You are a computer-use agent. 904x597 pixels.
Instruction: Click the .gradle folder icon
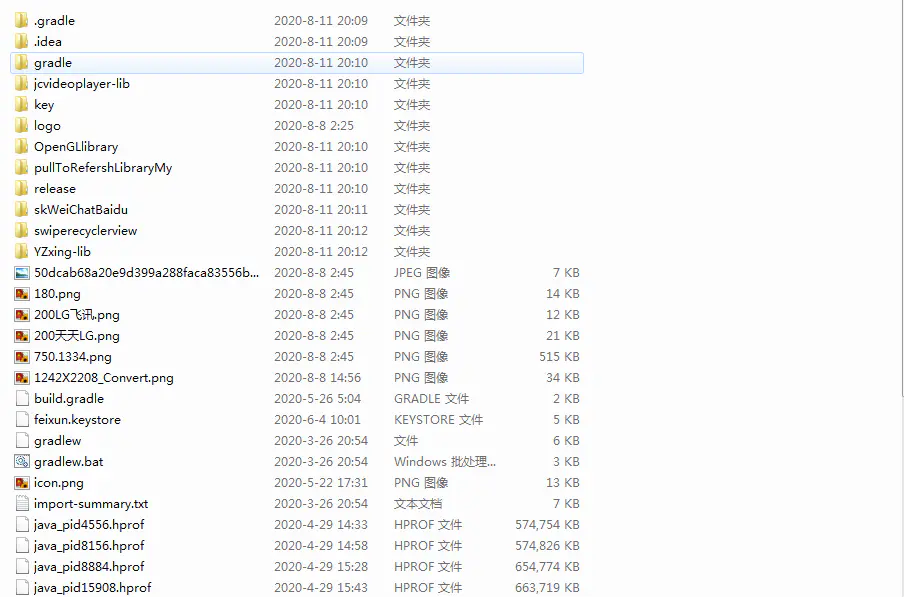(x=22, y=20)
